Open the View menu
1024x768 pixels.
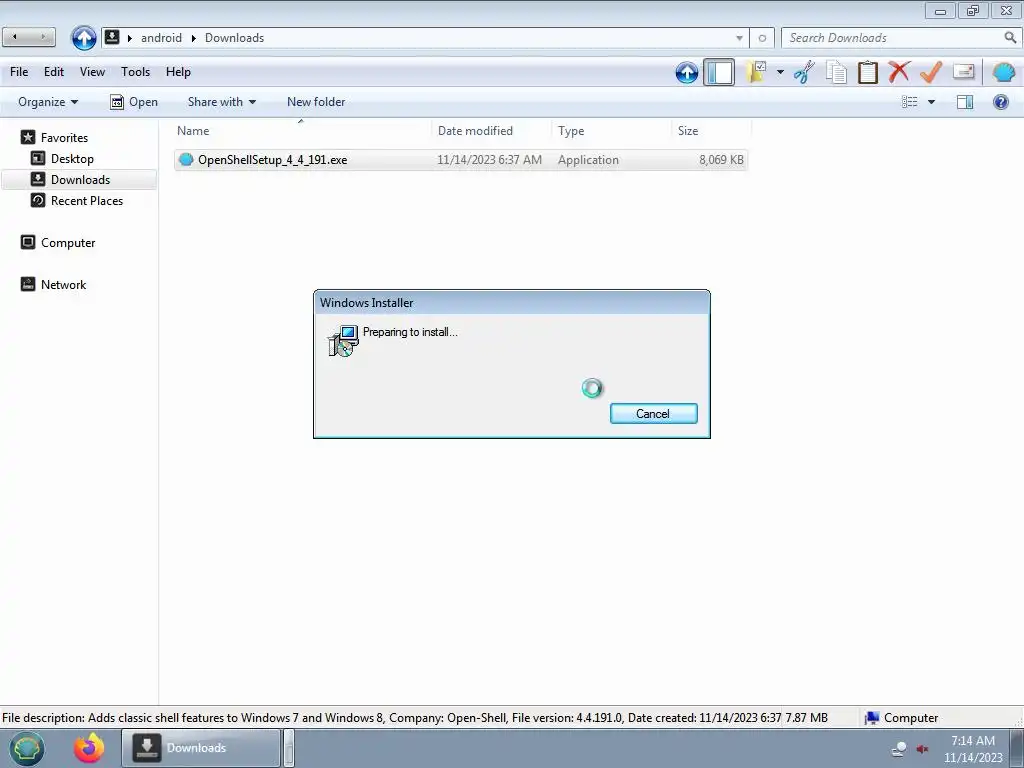pyautogui.click(x=92, y=72)
